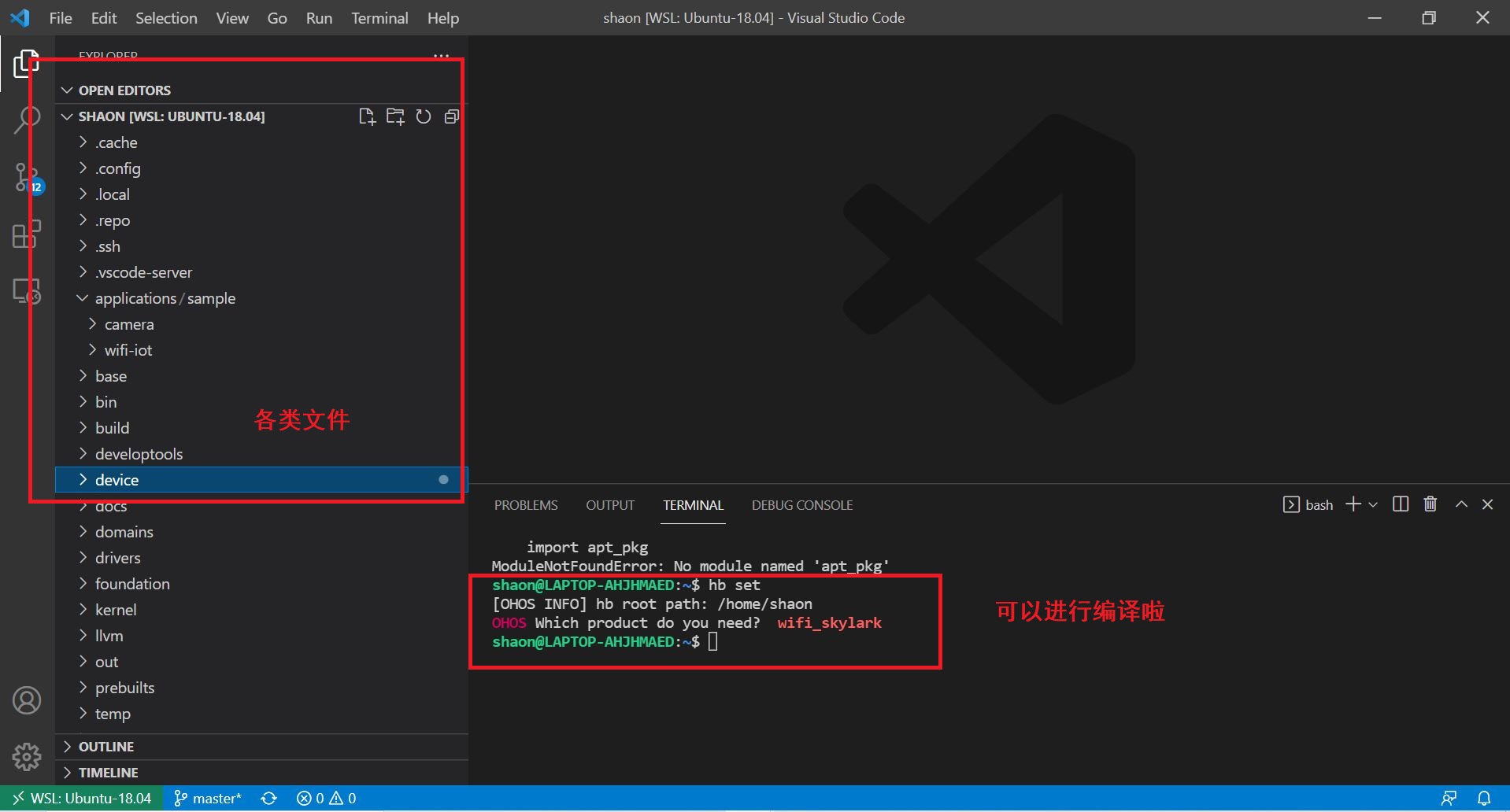This screenshot has width=1510, height=812.
Task: Select the prebuilts folder
Action: point(261,688)
